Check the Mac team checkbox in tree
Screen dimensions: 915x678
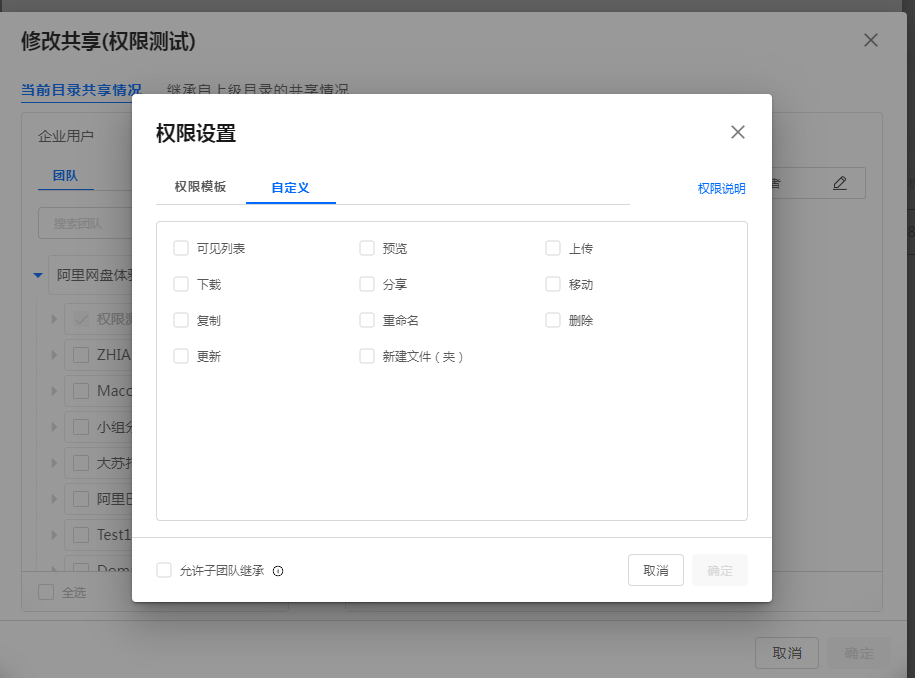click(81, 391)
